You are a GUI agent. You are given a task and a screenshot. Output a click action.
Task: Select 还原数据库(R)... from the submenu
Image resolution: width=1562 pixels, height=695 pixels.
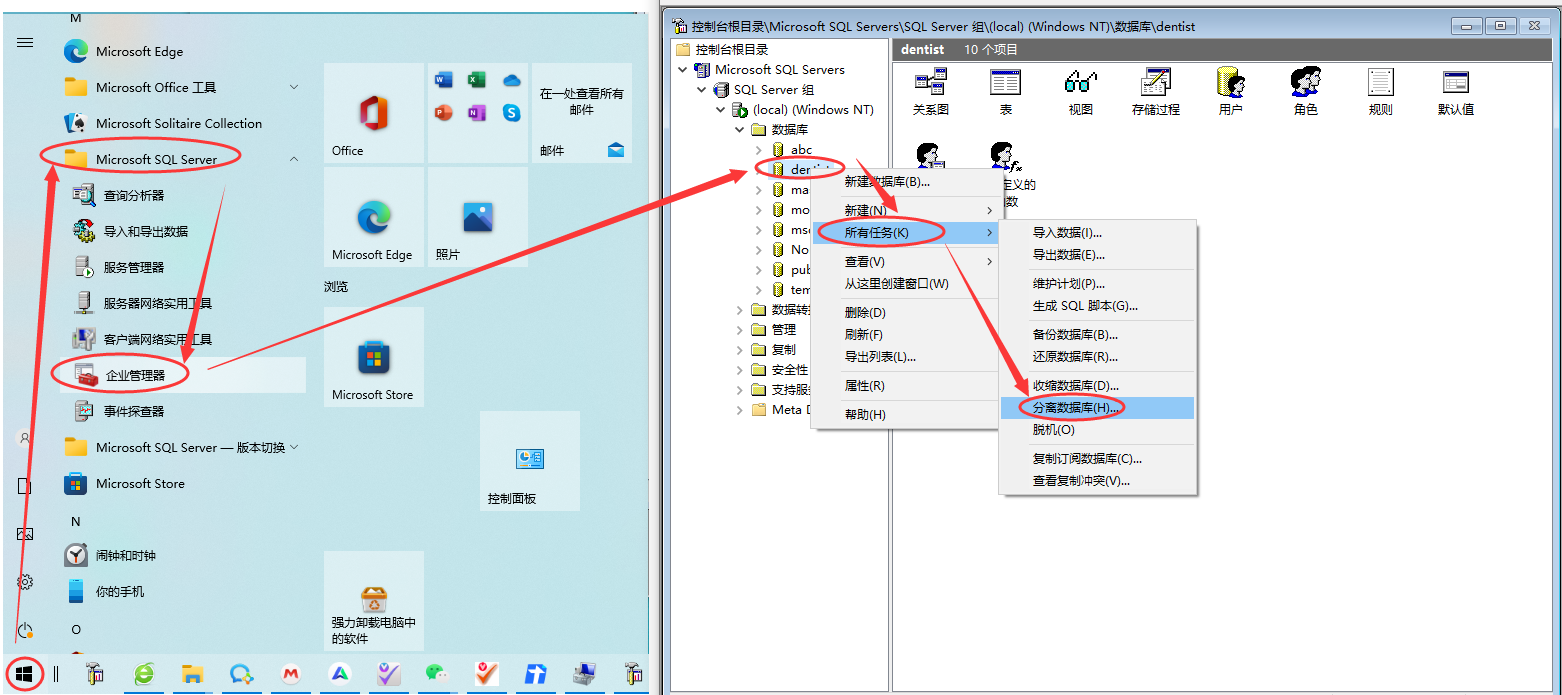coord(1097,357)
